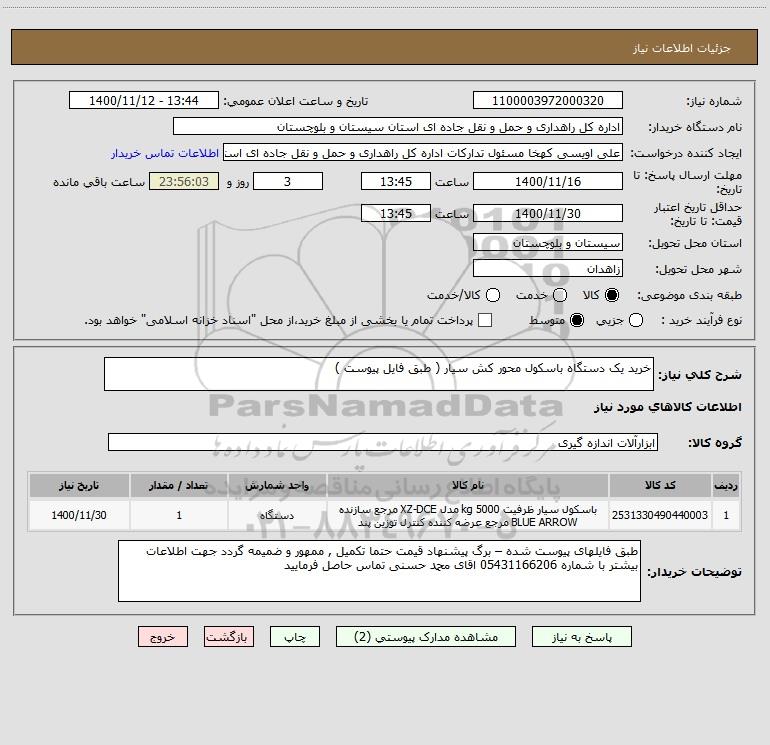Click the price validity time 13:45 field

(x=396, y=214)
